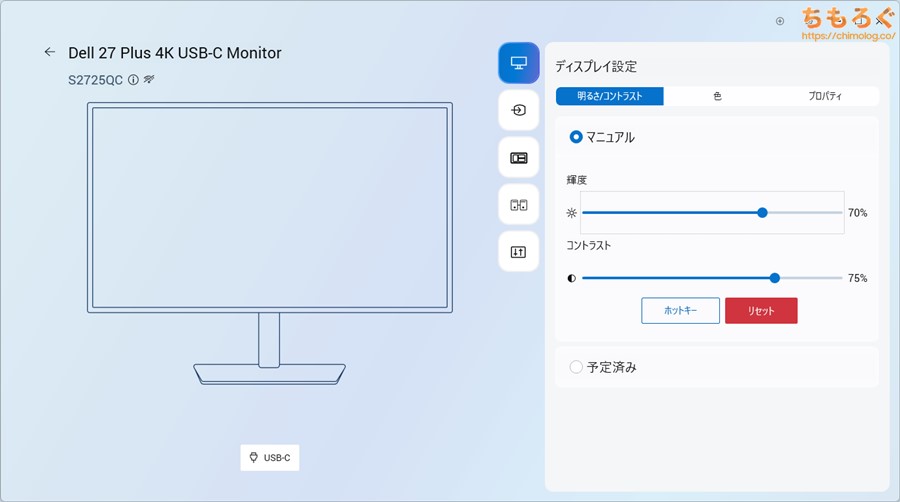The image size is (900, 502).
Task: Click the USB-C input label below monitor
Action: tap(270, 458)
